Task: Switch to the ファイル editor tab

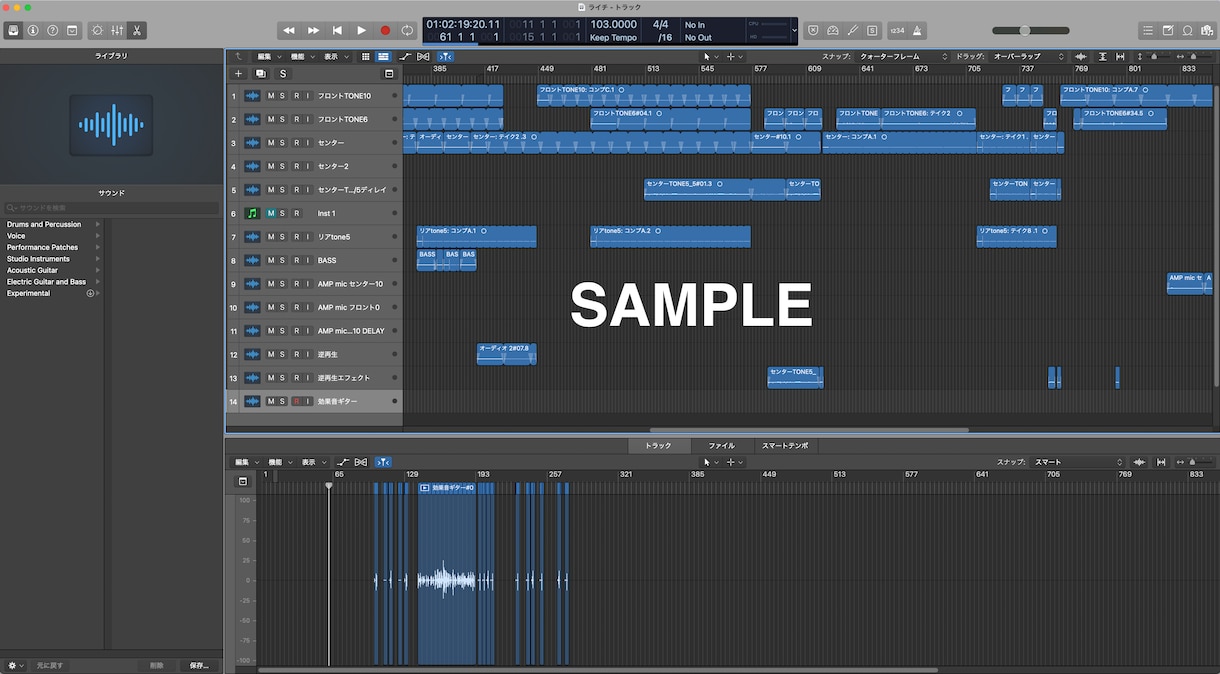Action: click(721, 446)
